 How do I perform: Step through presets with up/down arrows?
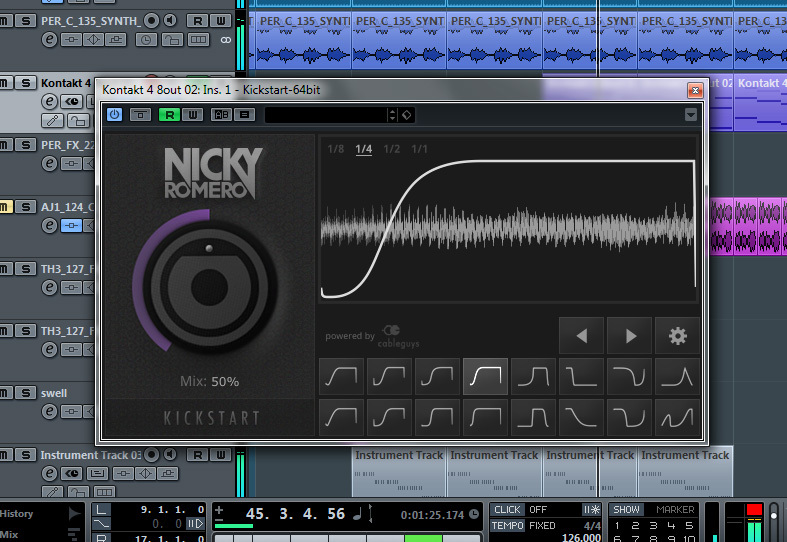[392, 115]
